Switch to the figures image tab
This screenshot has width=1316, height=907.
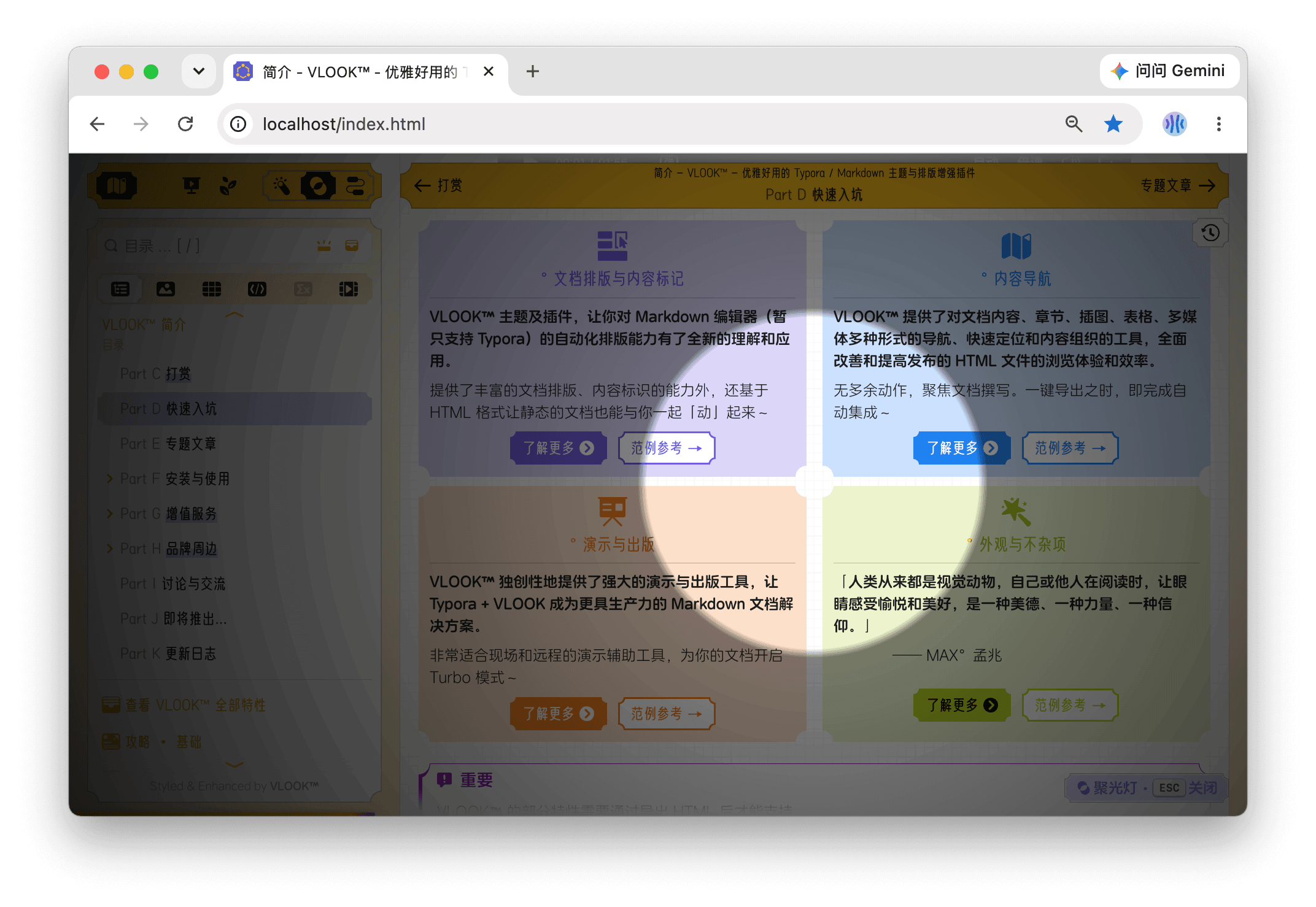[x=166, y=289]
